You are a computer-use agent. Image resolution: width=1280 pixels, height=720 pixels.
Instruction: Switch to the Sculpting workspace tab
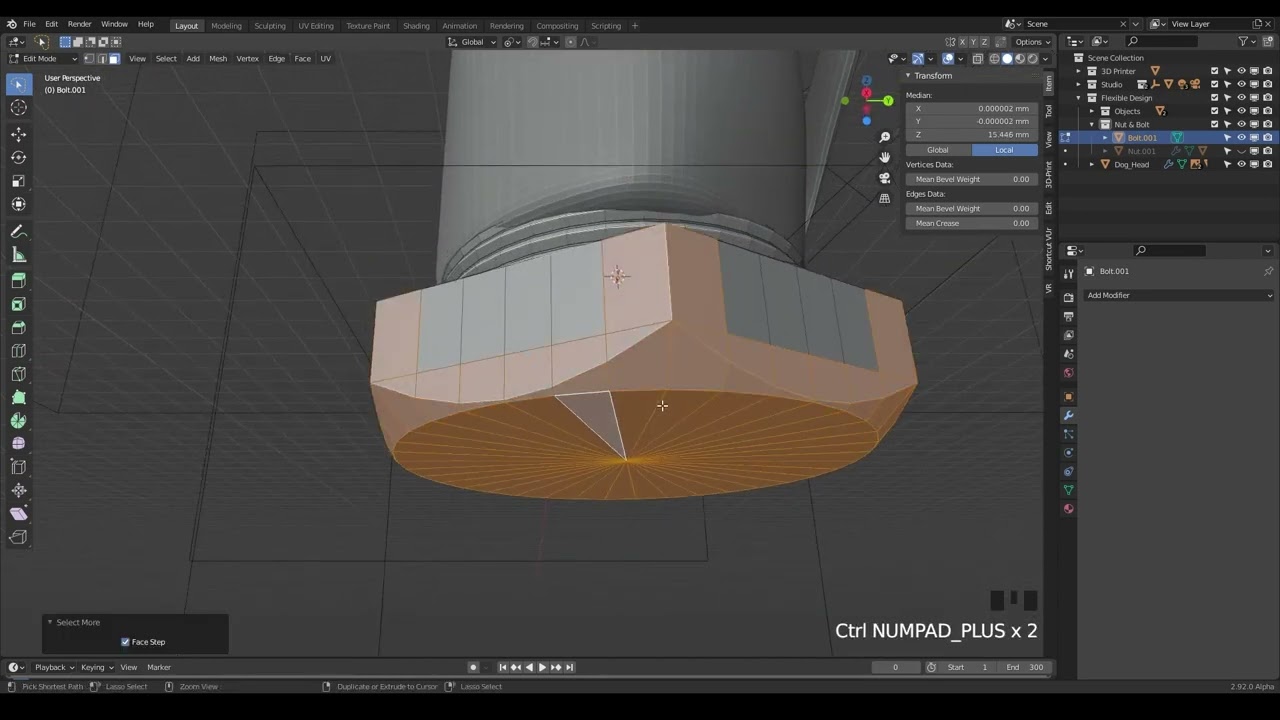coord(270,26)
